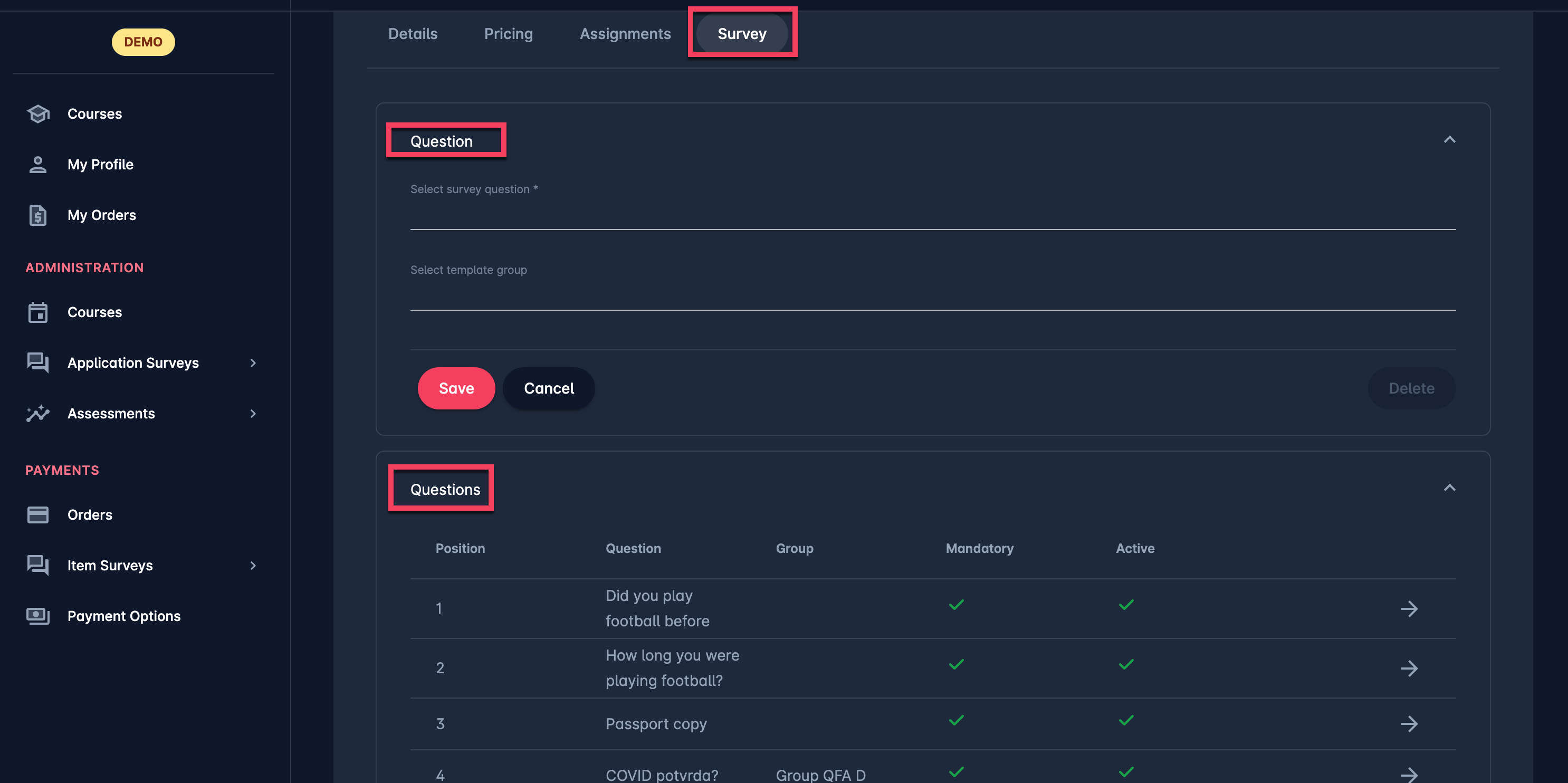Open the Select survey question dropdown
The height and width of the screenshot is (783, 1568).
[932, 215]
